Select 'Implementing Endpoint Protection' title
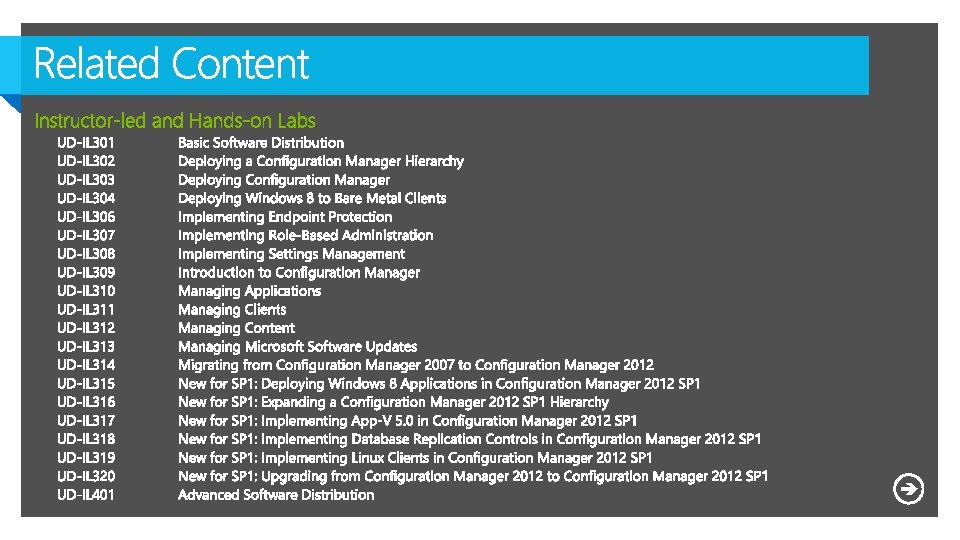Viewport: 960px width, 540px height. (x=285, y=217)
